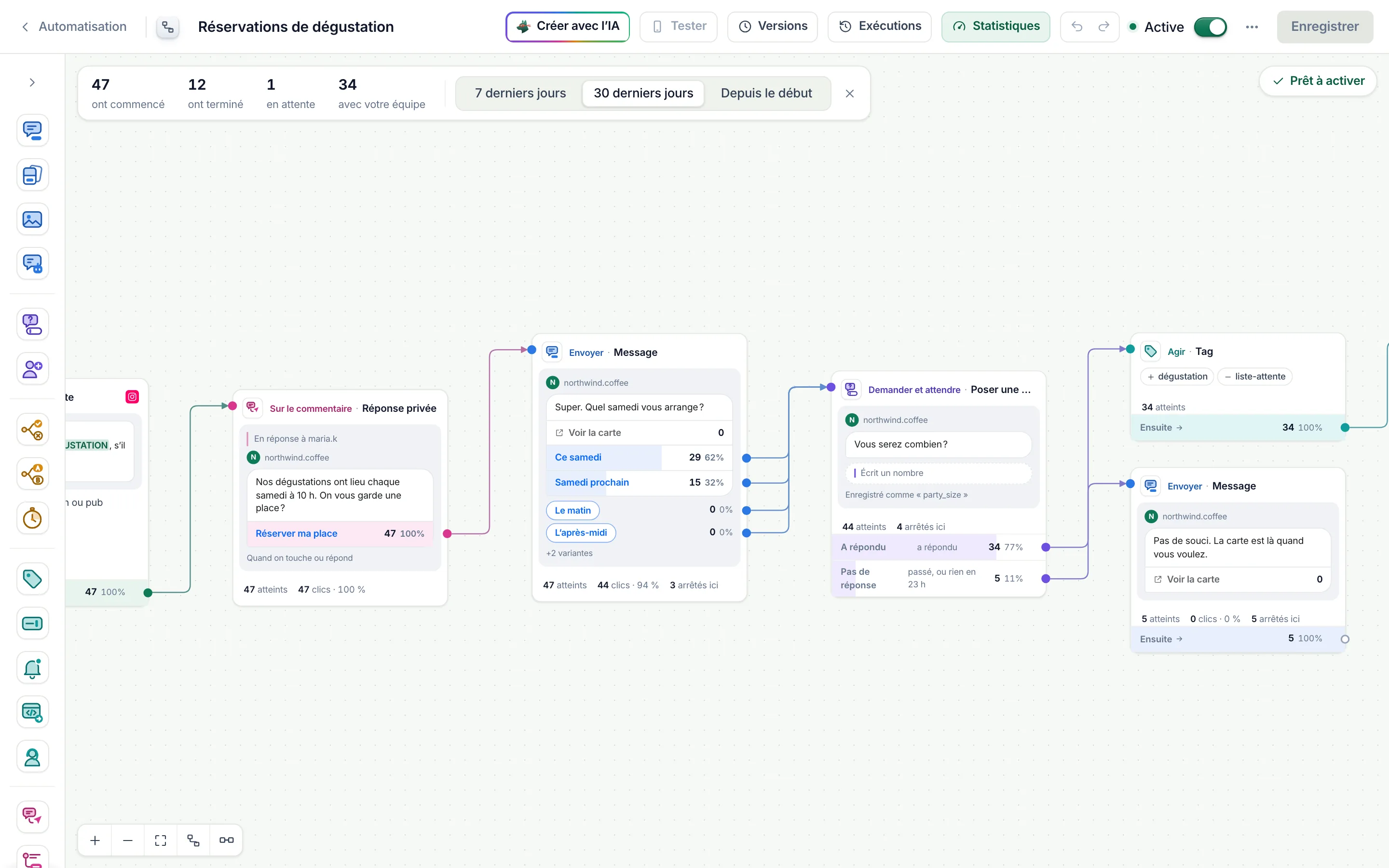
Task: Click the Écrit un nombre input field
Action: 939,473
